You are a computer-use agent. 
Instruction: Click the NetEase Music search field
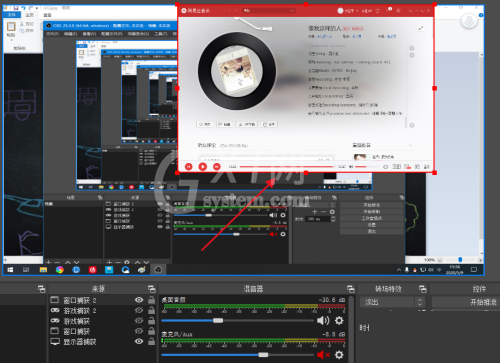pos(269,11)
